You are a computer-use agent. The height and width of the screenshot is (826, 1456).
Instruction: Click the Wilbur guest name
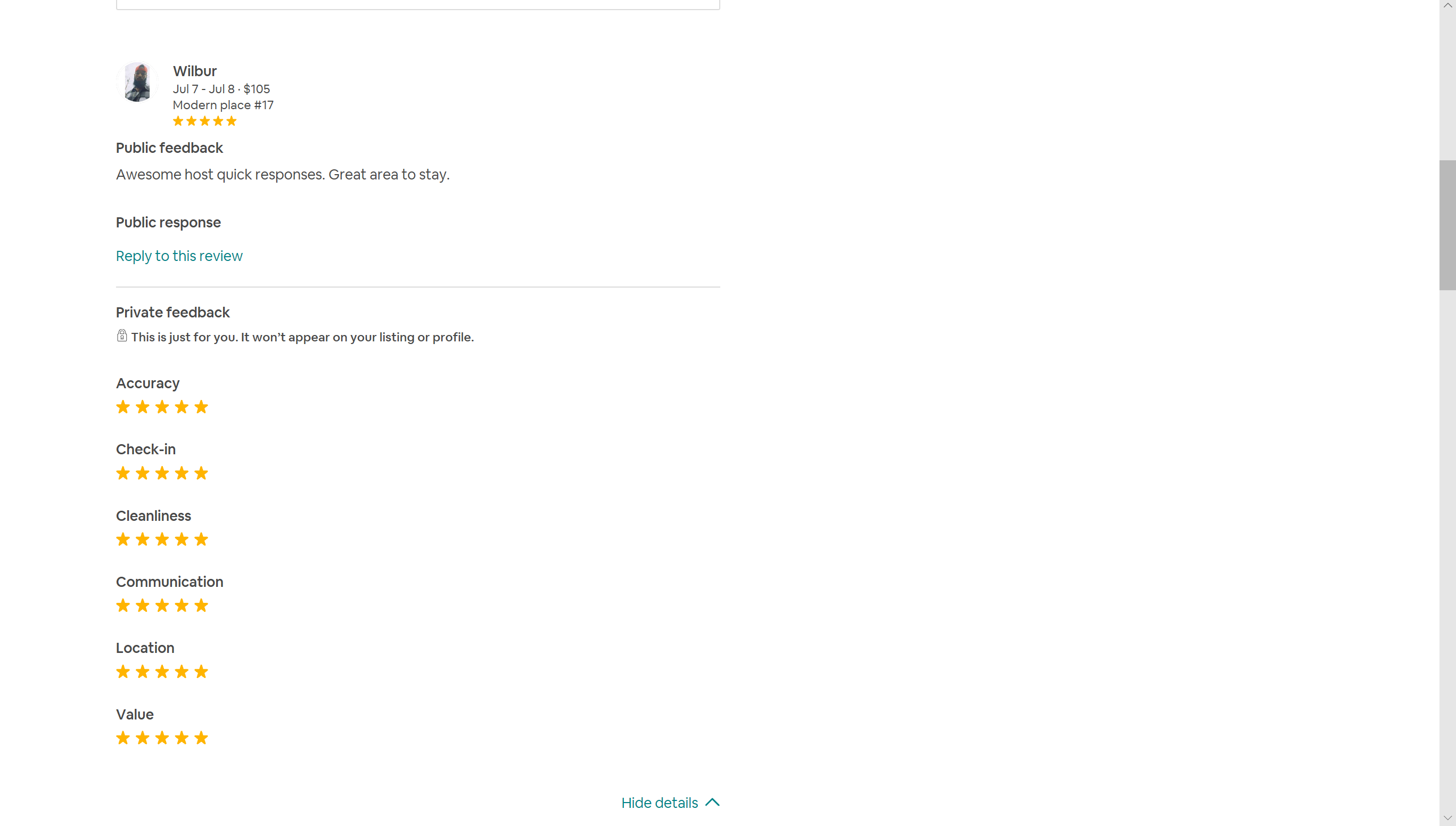pos(194,71)
